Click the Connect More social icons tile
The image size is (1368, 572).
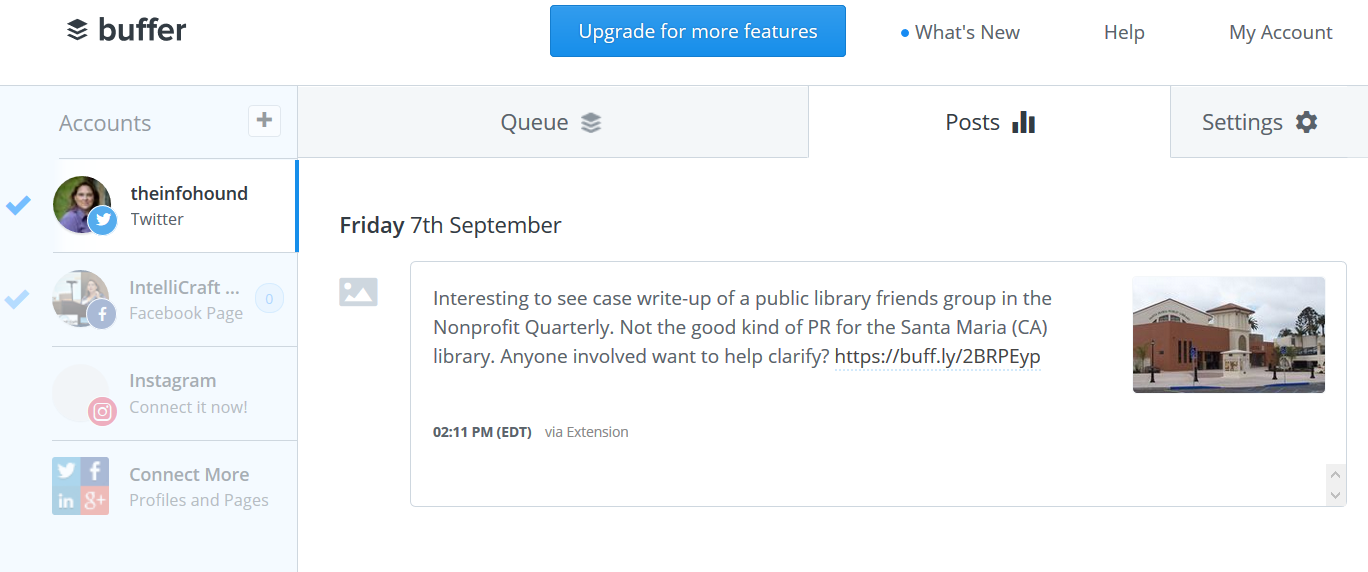click(x=80, y=486)
